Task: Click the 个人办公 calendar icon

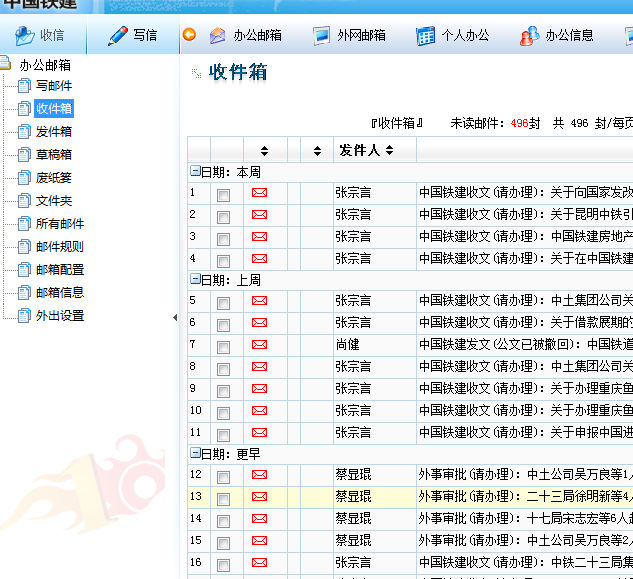Action: [425, 36]
